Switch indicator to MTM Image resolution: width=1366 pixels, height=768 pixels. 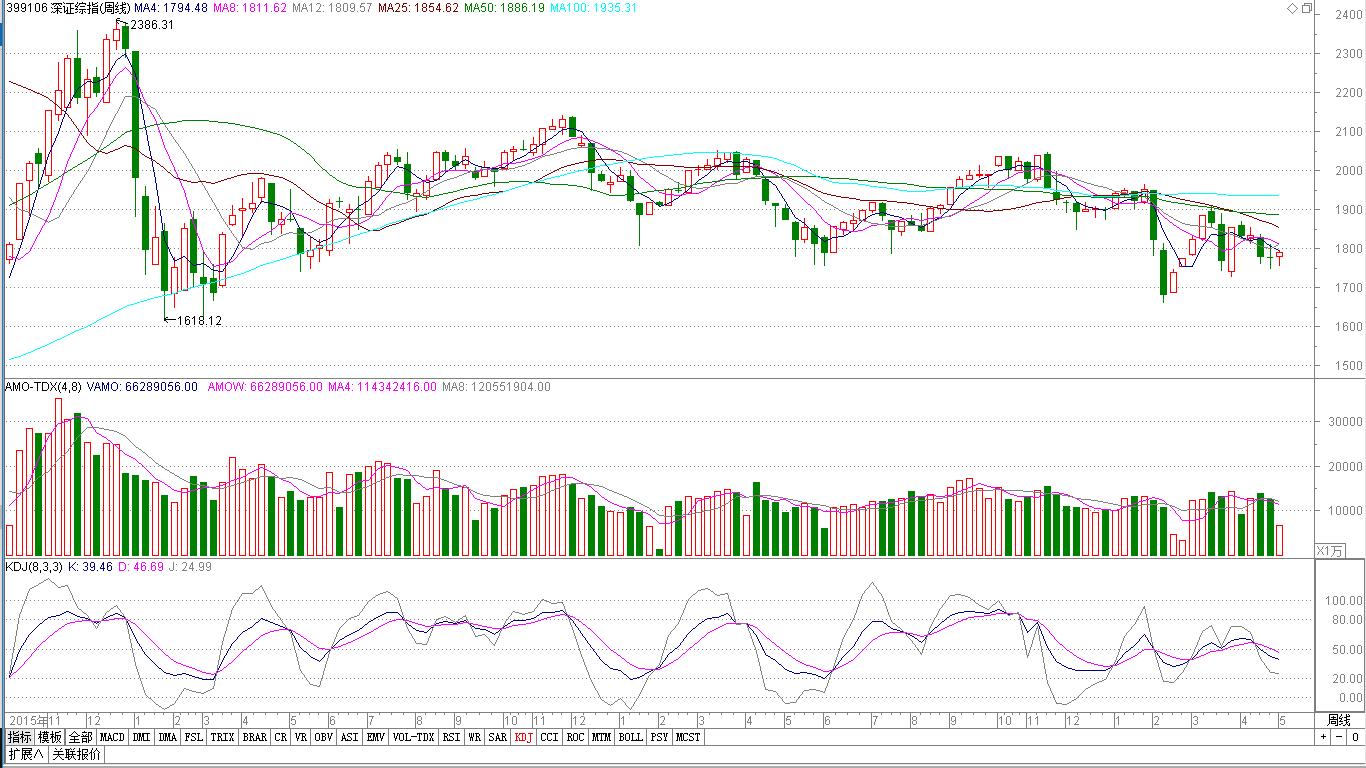(x=601, y=737)
